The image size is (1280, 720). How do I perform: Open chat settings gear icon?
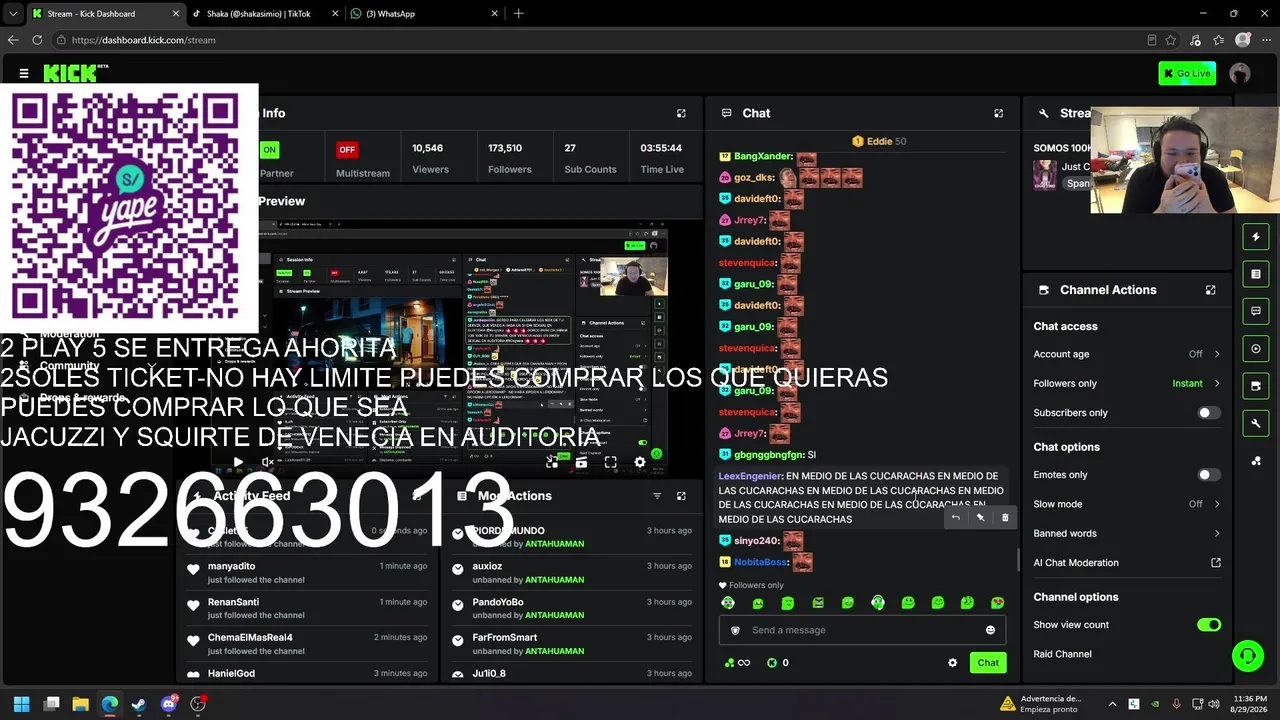click(x=952, y=663)
